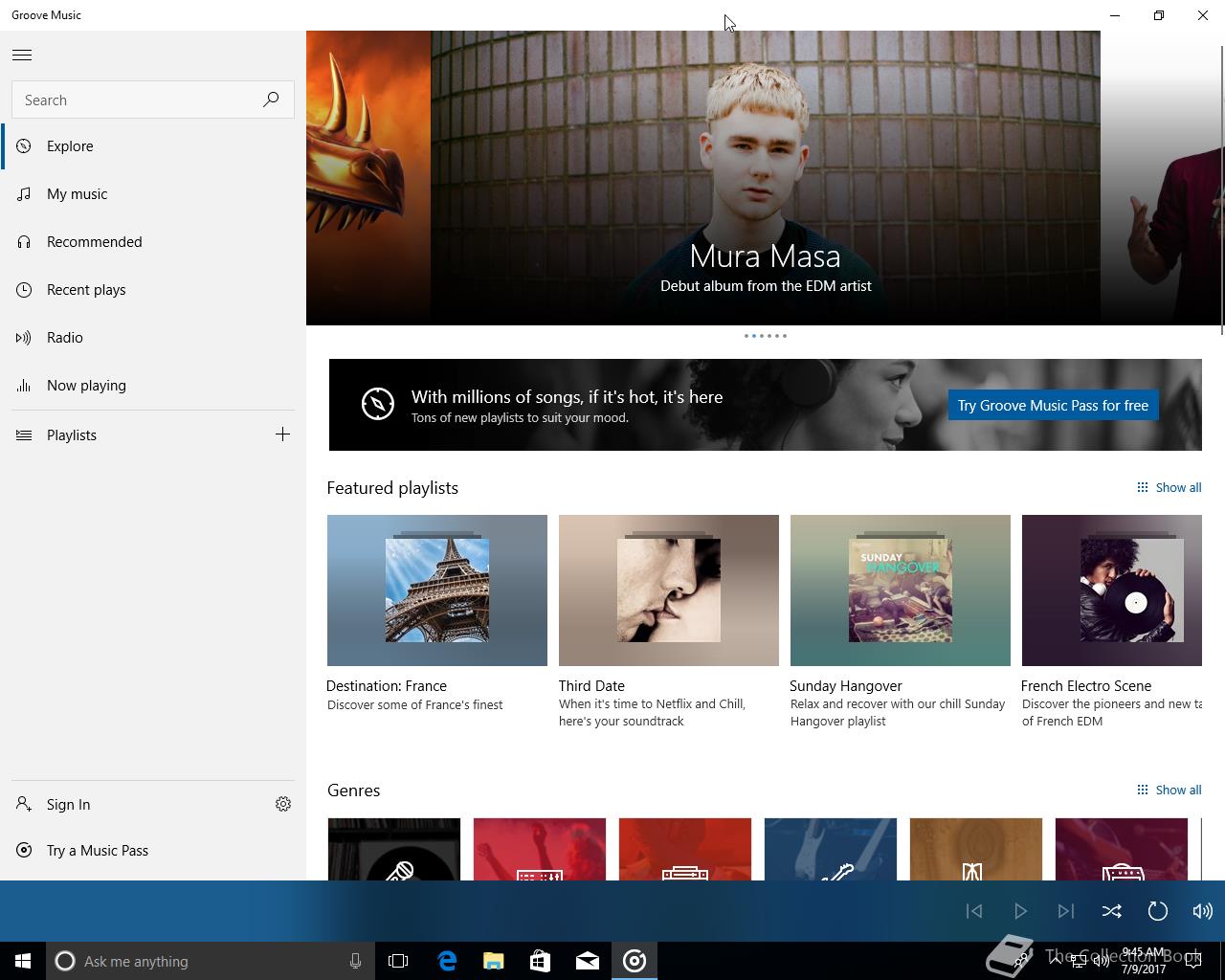View Now playing
1225x980 pixels.
click(153, 386)
